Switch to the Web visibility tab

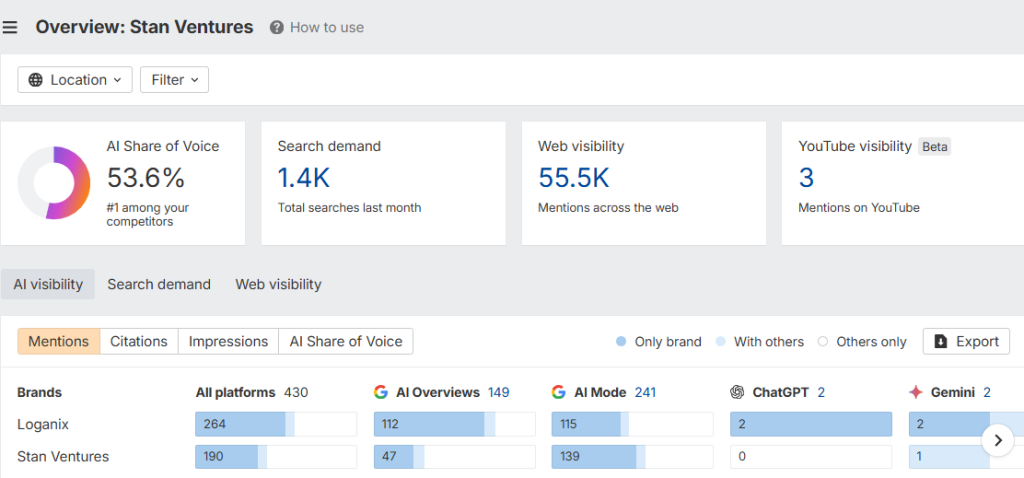pyautogui.click(x=278, y=284)
